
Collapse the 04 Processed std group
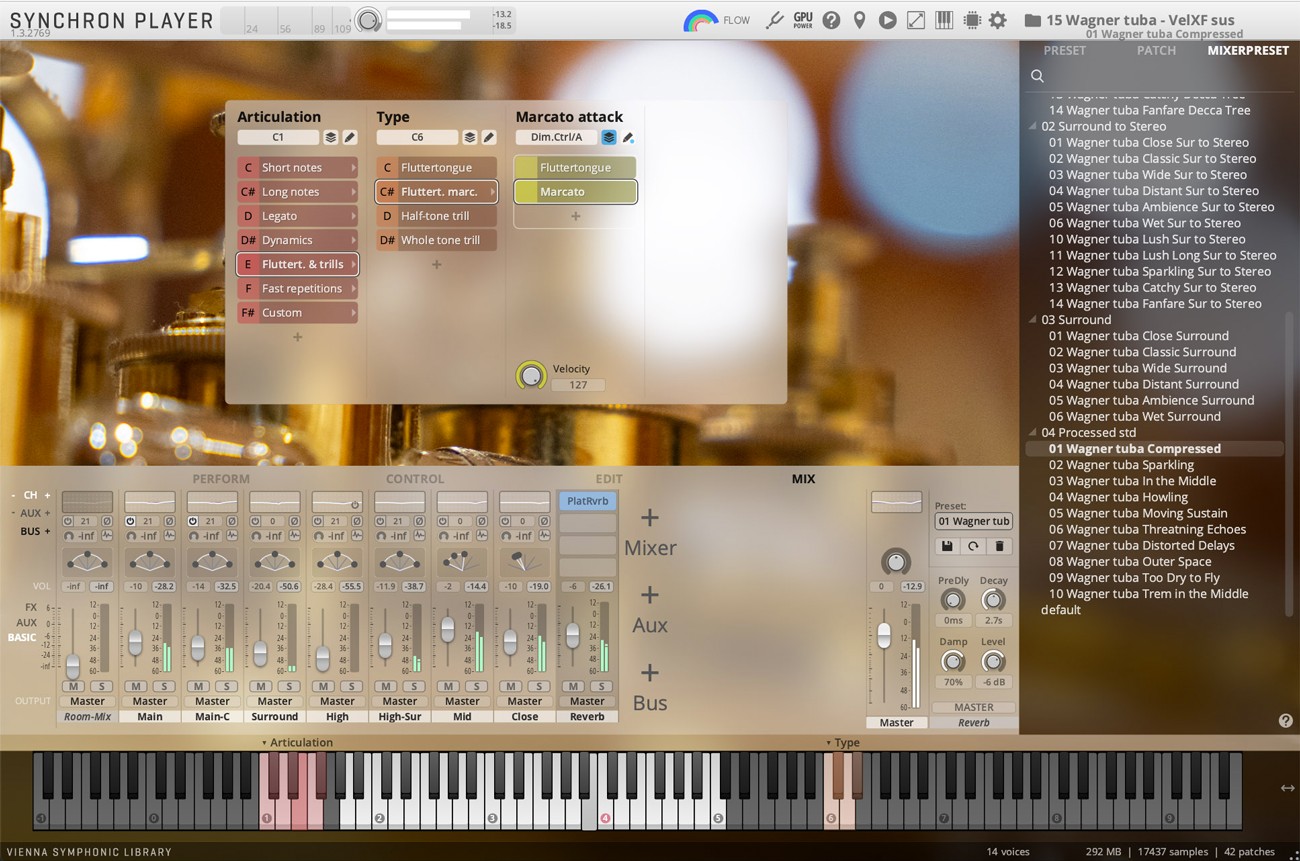[1033, 433]
